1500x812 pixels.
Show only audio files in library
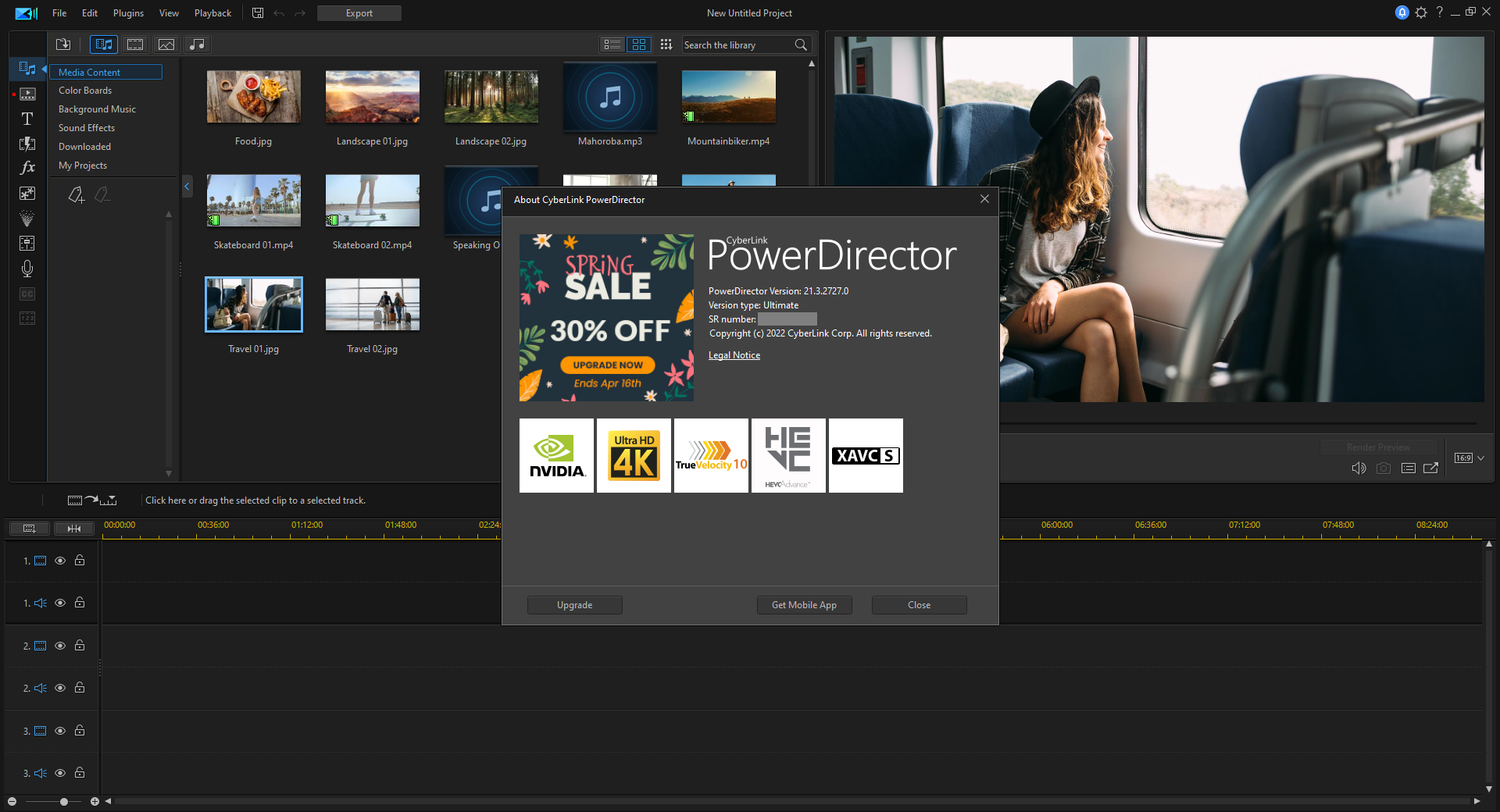coord(197,45)
